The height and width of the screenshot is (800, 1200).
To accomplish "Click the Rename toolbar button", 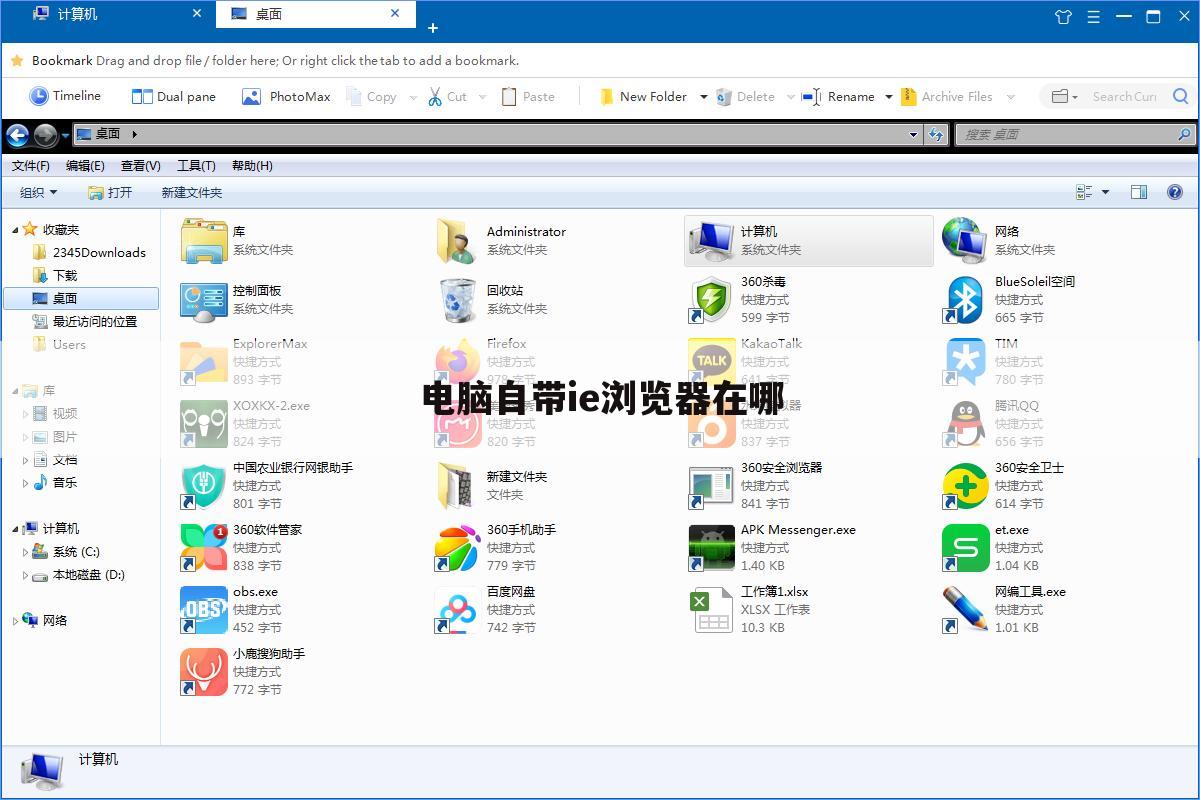I will (839, 96).
